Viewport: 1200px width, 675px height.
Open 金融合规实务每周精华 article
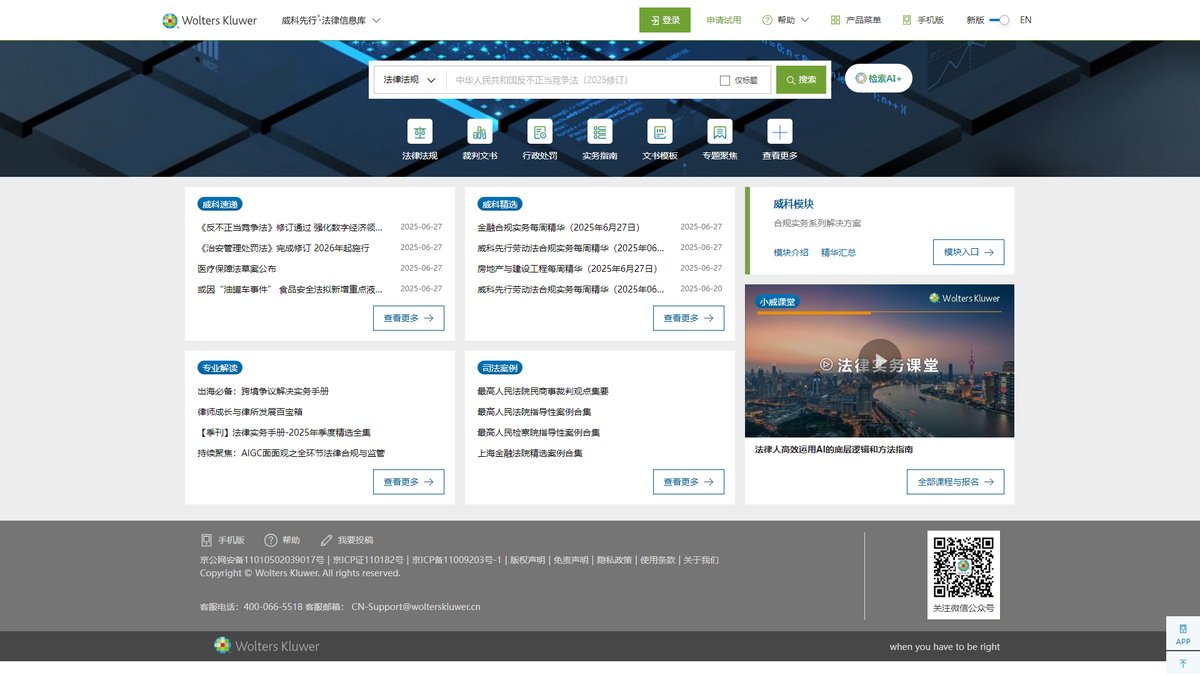pos(558,227)
